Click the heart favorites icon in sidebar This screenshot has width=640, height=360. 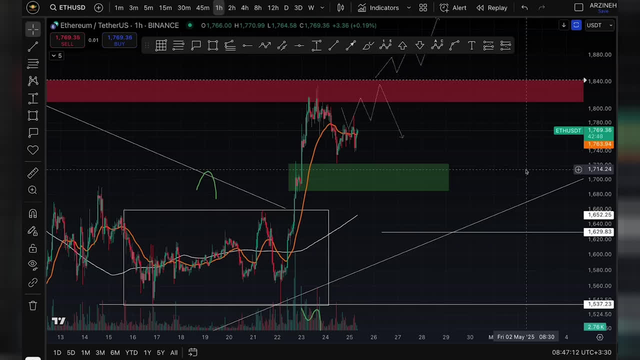[33, 150]
